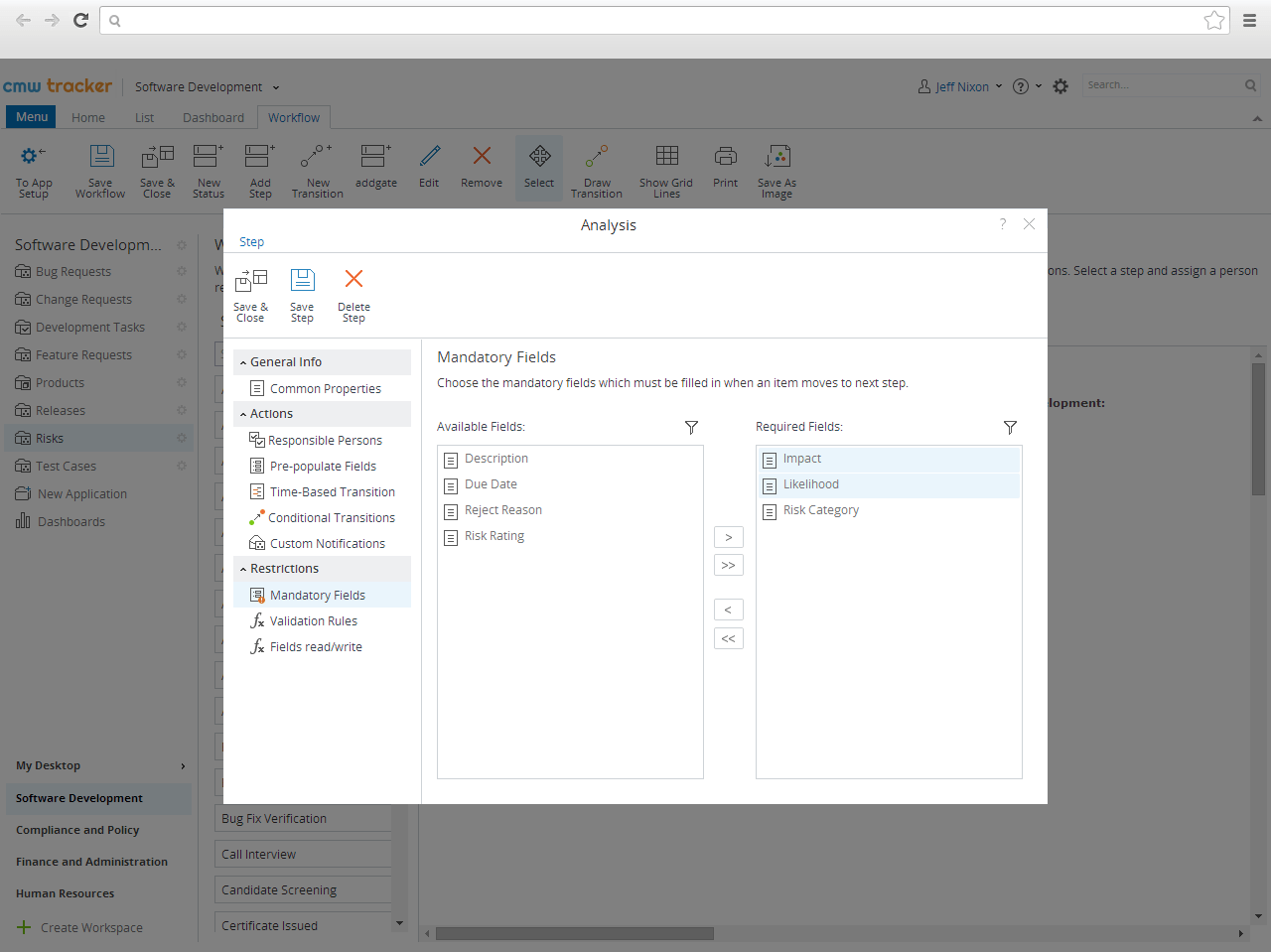Click the Save As Image icon
The height and width of the screenshot is (952, 1271).
tap(777, 169)
